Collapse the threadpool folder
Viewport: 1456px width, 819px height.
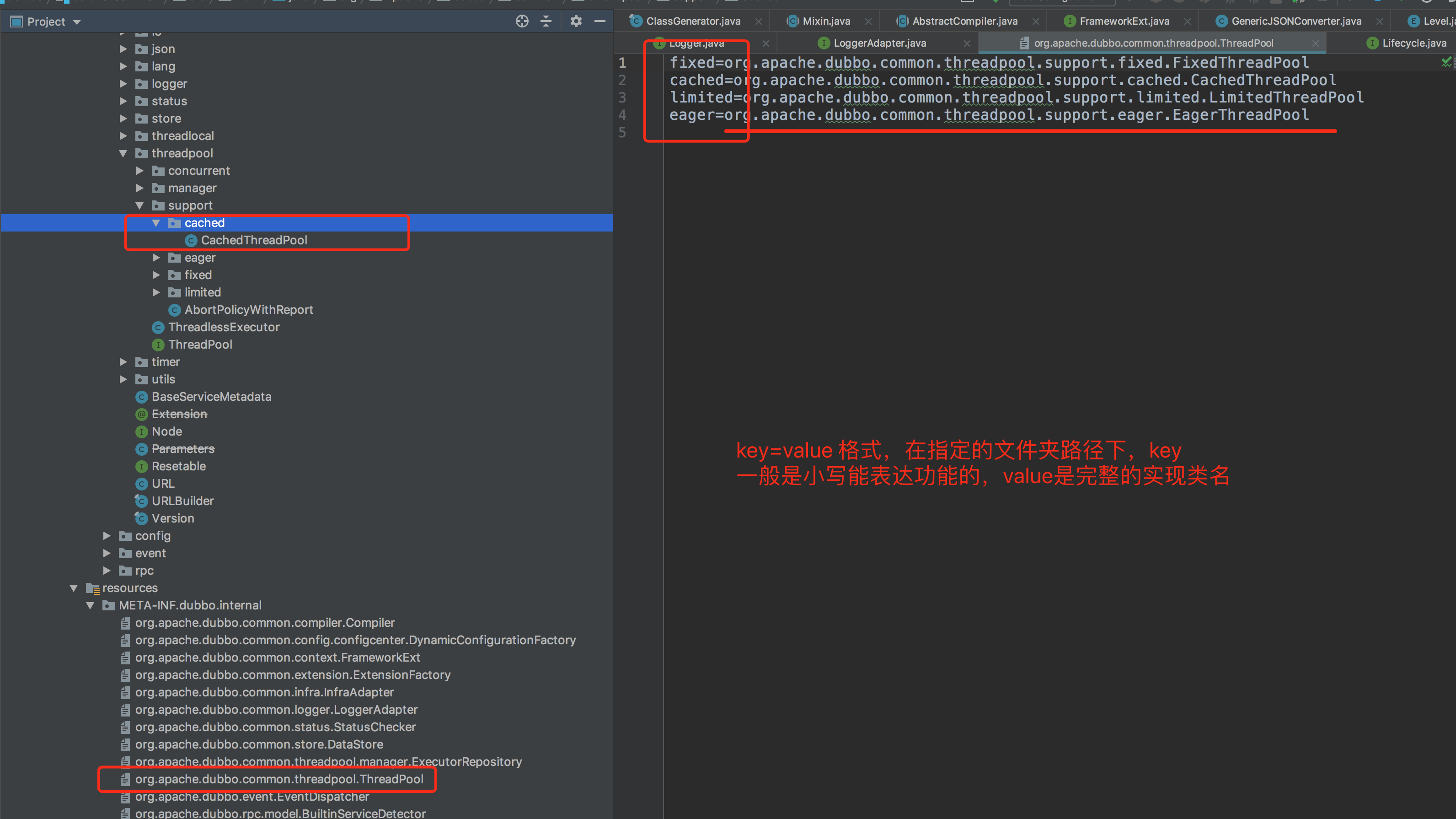[123, 153]
